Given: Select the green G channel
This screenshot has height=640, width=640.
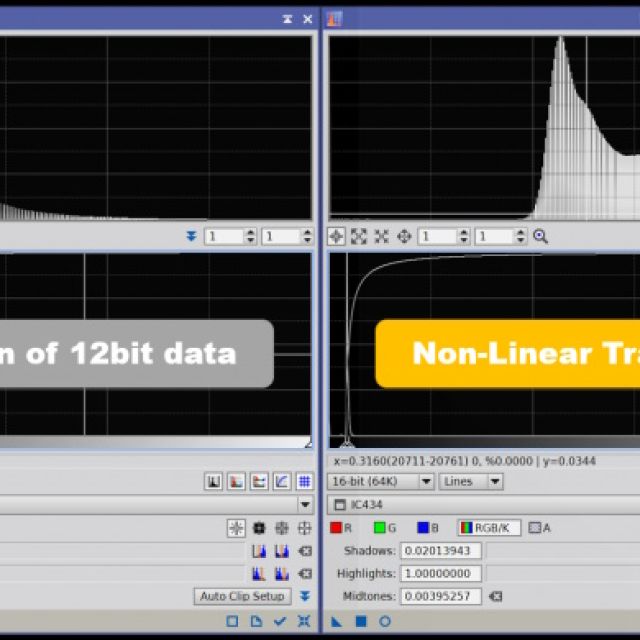Looking at the screenshot, I should [x=385, y=528].
